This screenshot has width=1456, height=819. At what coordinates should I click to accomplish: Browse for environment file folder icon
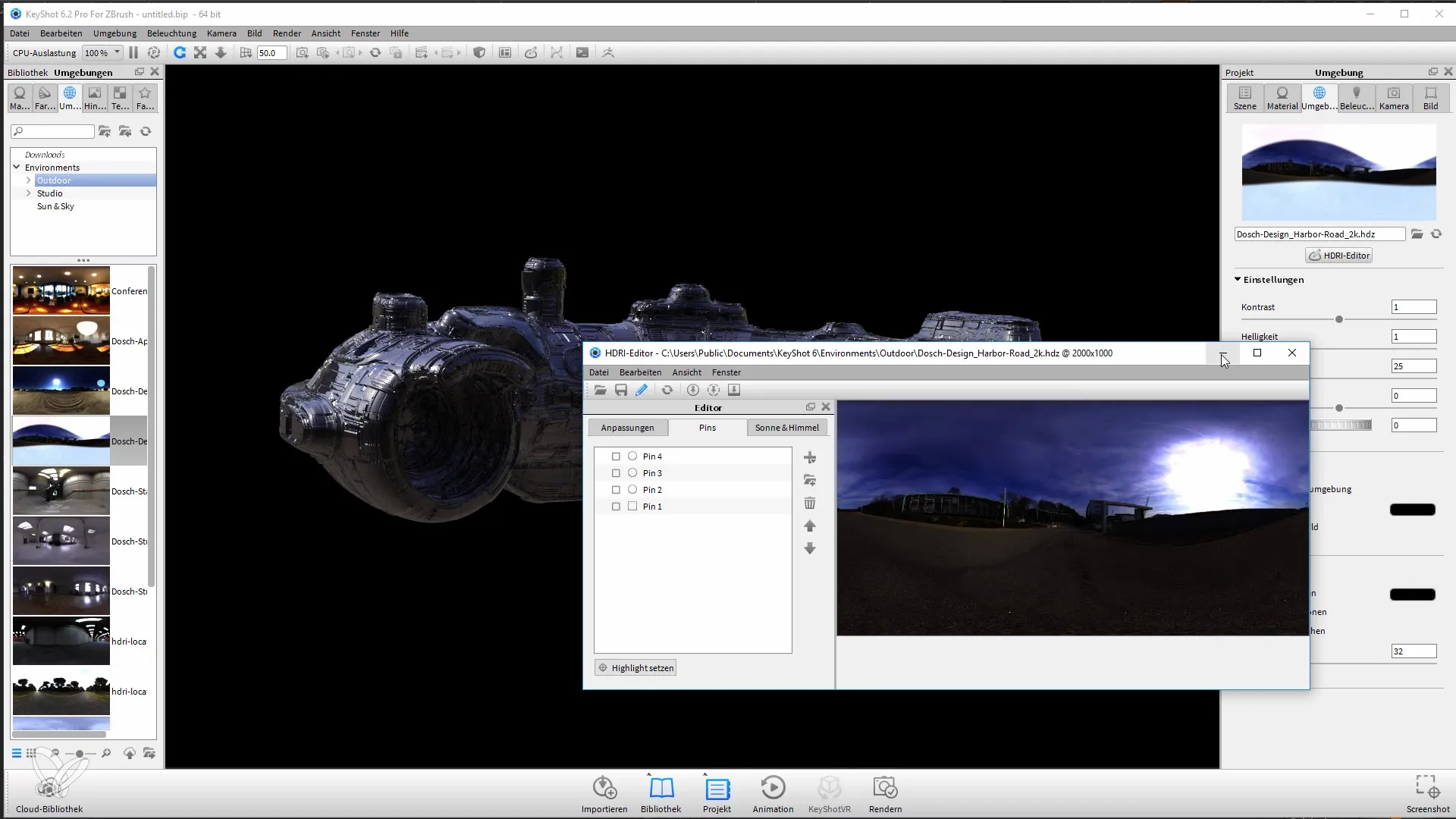(1417, 234)
